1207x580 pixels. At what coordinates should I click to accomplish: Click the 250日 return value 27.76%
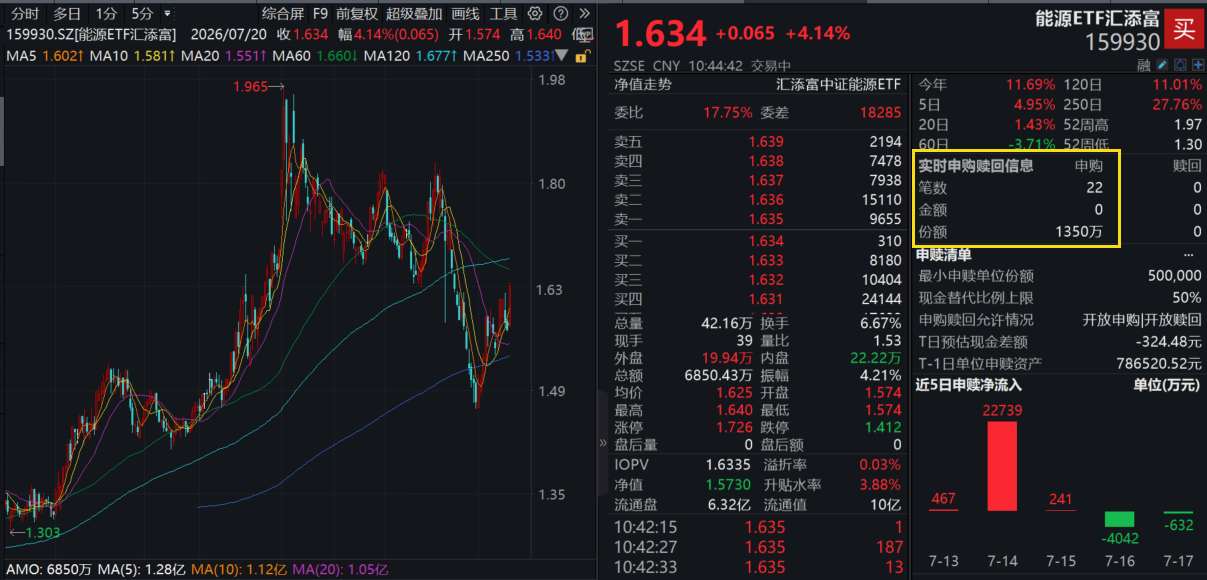pyautogui.click(x=1177, y=104)
